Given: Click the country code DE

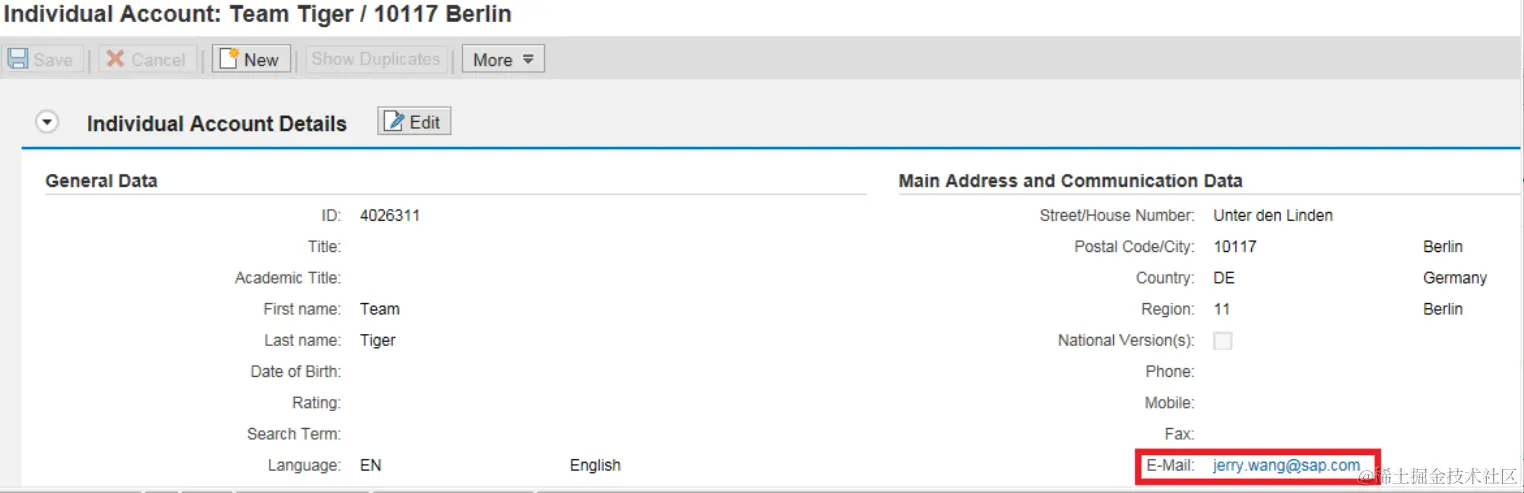Looking at the screenshot, I should (x=1224, y=278).
